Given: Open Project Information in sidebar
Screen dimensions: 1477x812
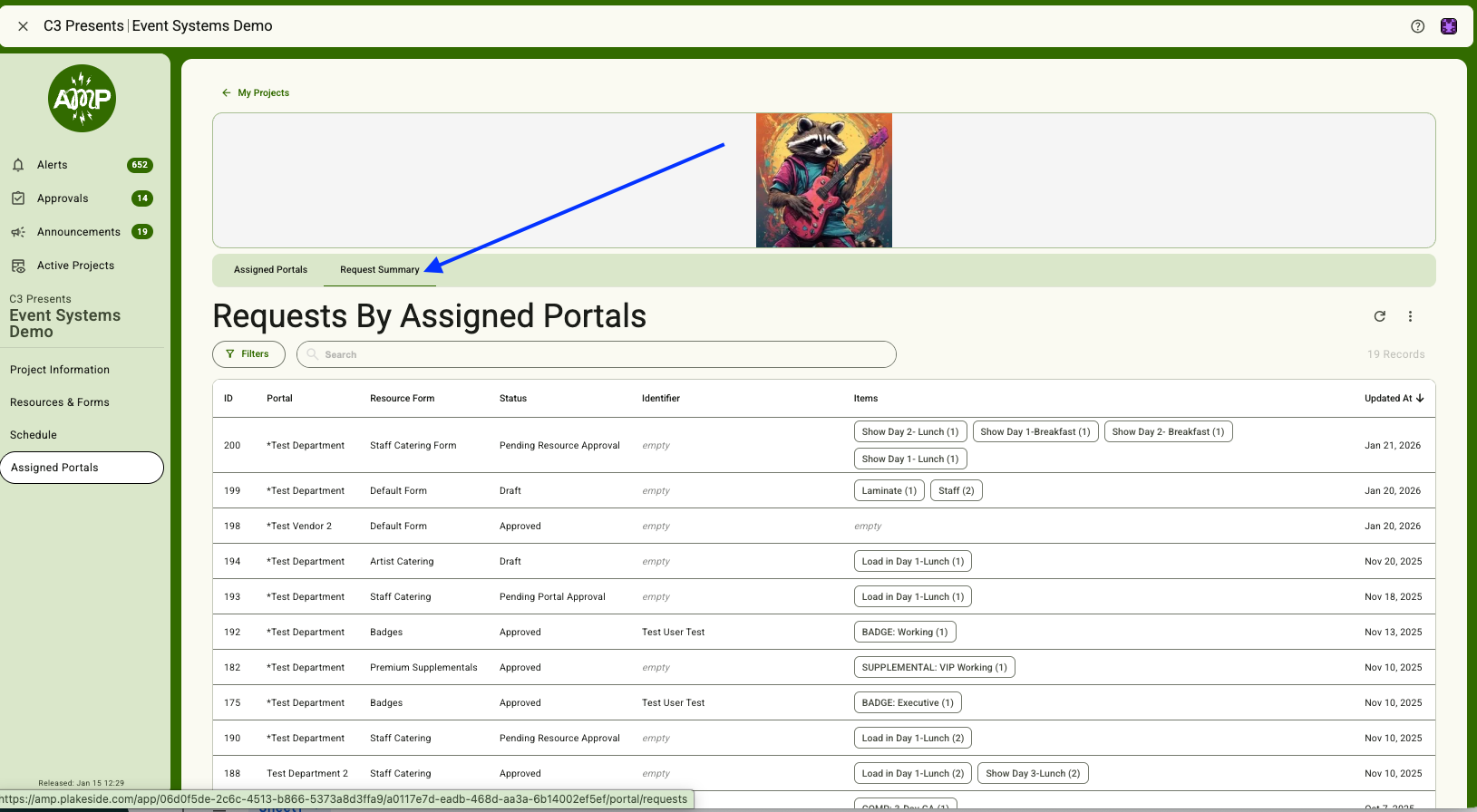Looking at the screenshot, I should click(x=60, y=370).
